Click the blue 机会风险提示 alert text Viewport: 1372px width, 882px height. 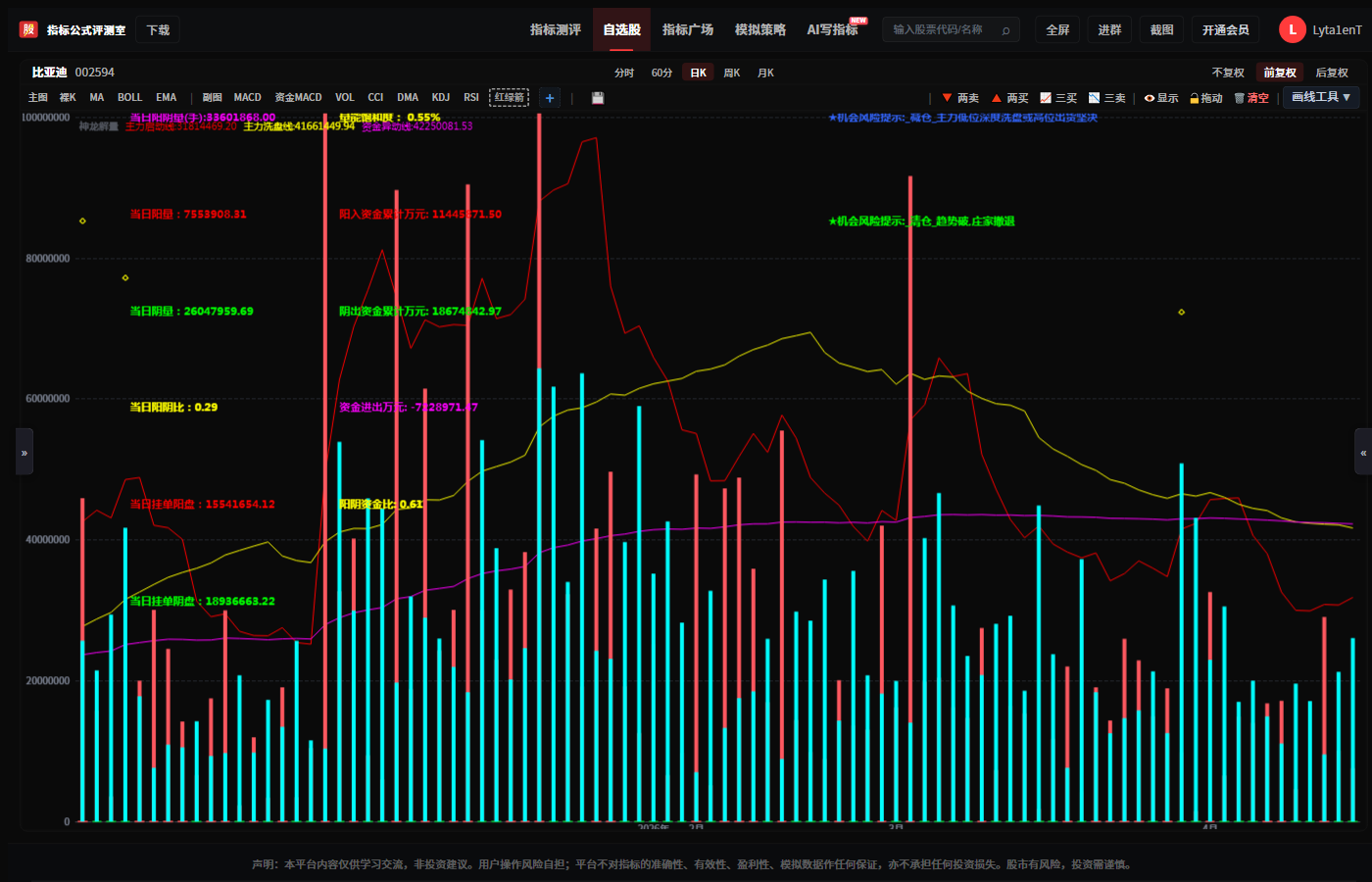coord(963,118)
